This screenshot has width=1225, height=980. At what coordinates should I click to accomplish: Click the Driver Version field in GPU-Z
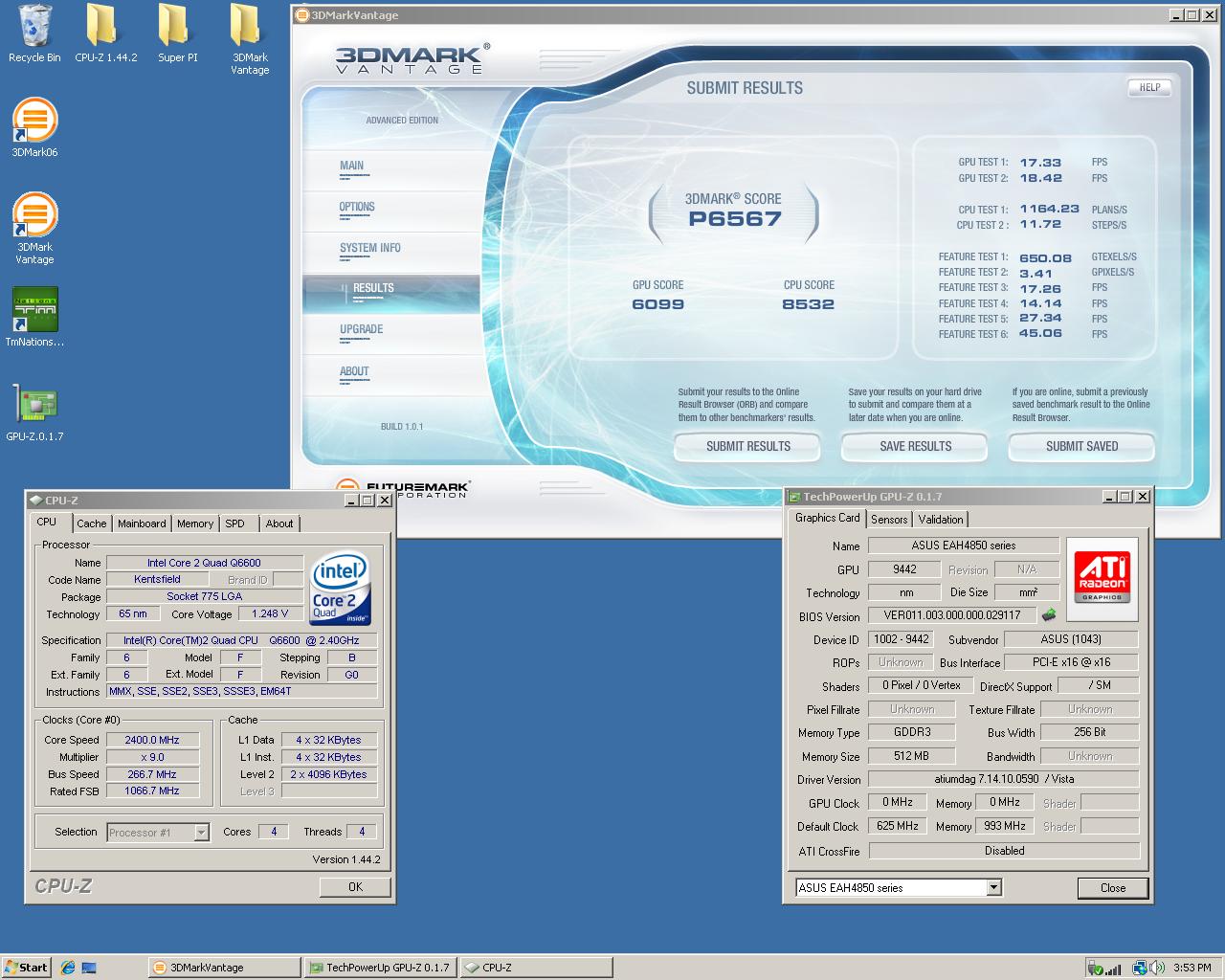tap(1004, 779)
